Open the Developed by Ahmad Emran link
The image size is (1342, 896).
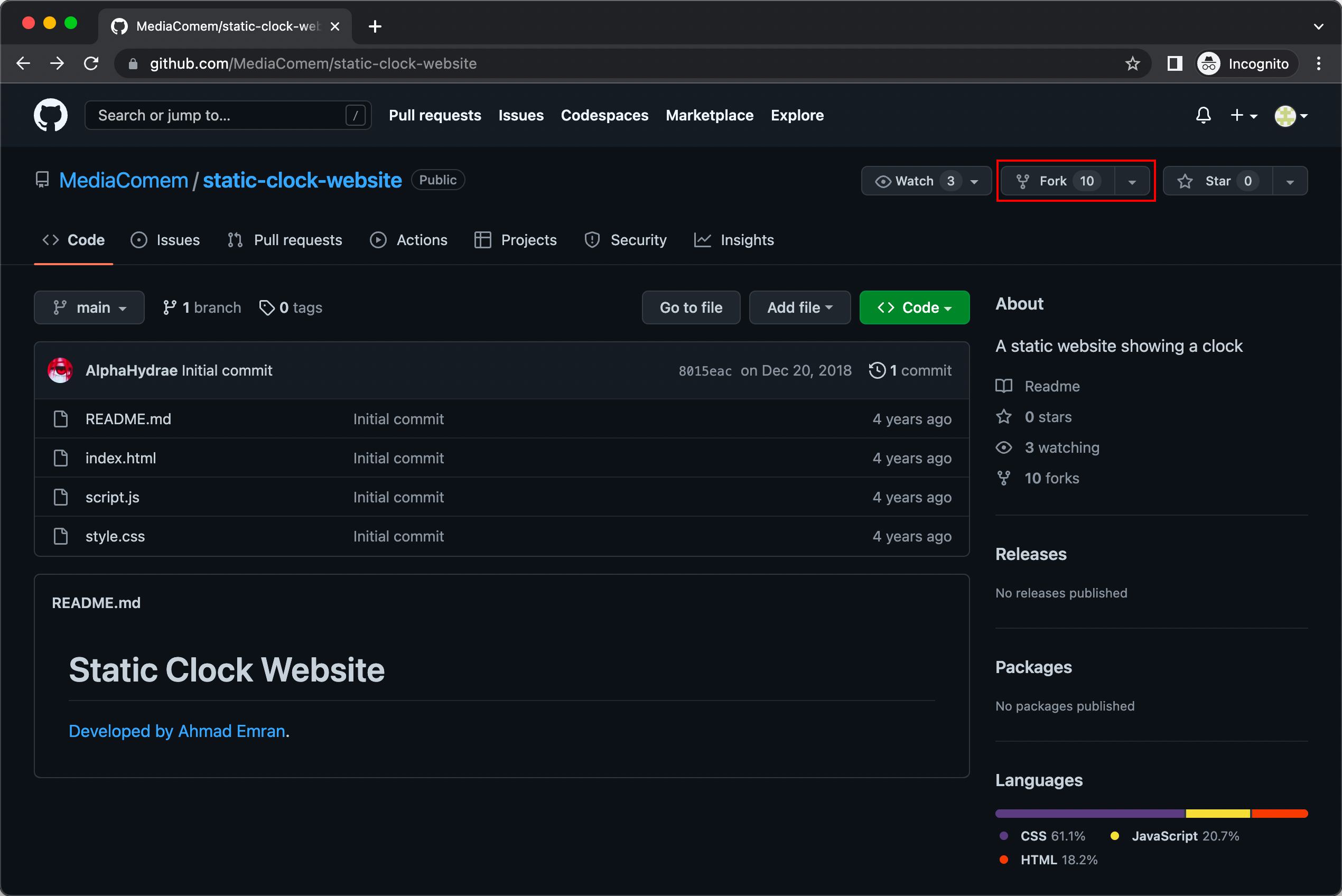(x=178, y=731)
